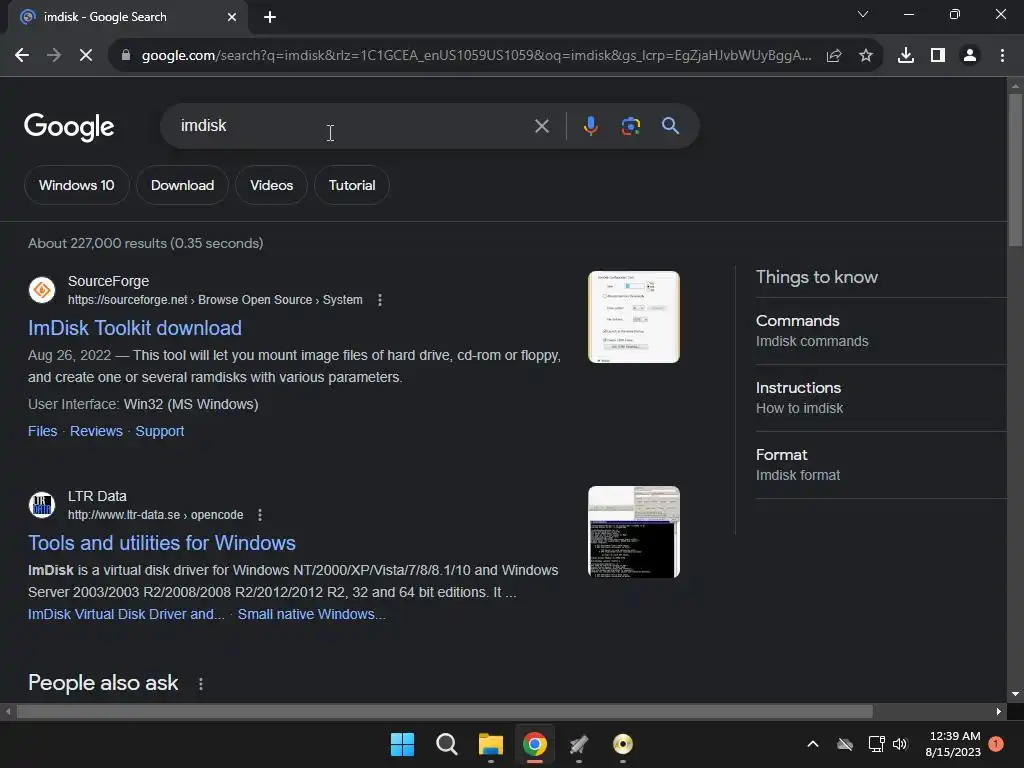The height and width of the screenshot is (768, 1024).
Task: Open the SourceForge Reviews sitelink
Action: coord(96,431)
